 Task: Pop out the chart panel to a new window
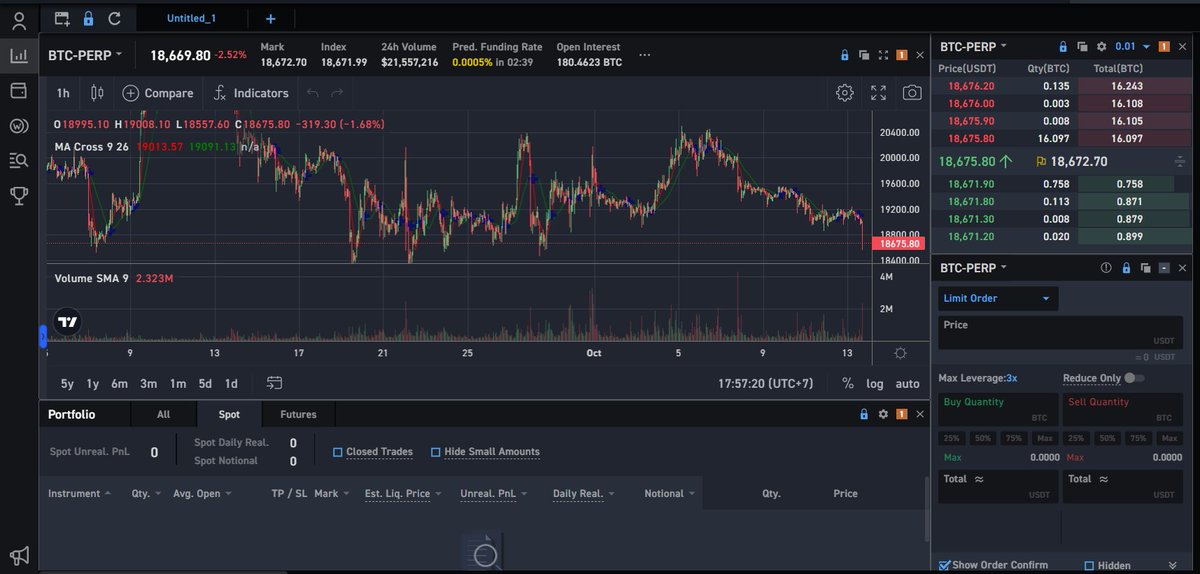click(864, 55)
